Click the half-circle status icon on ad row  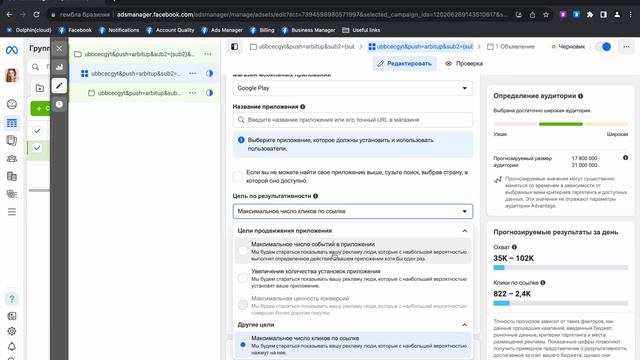(209, 93)
